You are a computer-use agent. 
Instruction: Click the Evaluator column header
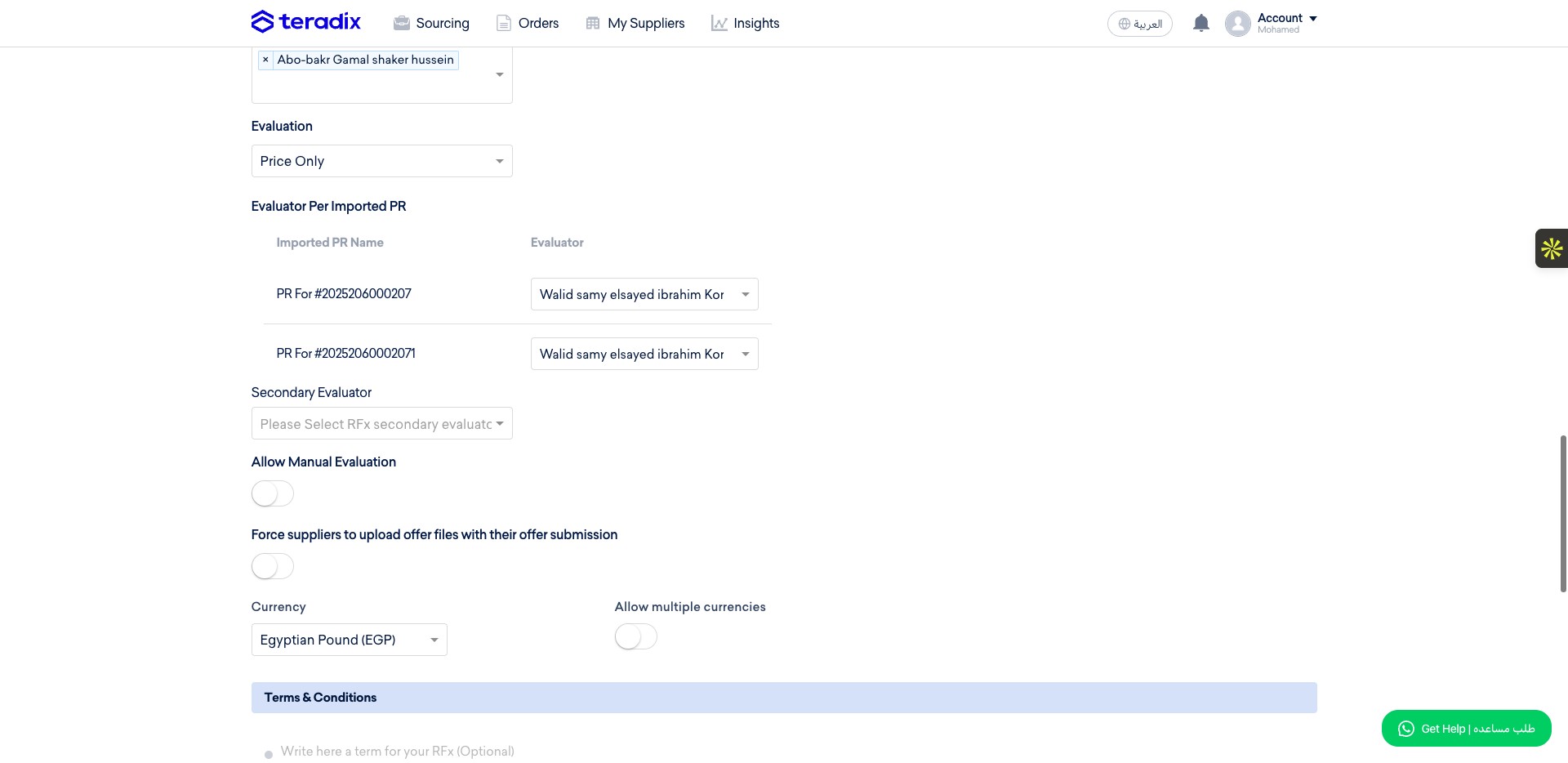pyautogui.click(x=557, y=243)
